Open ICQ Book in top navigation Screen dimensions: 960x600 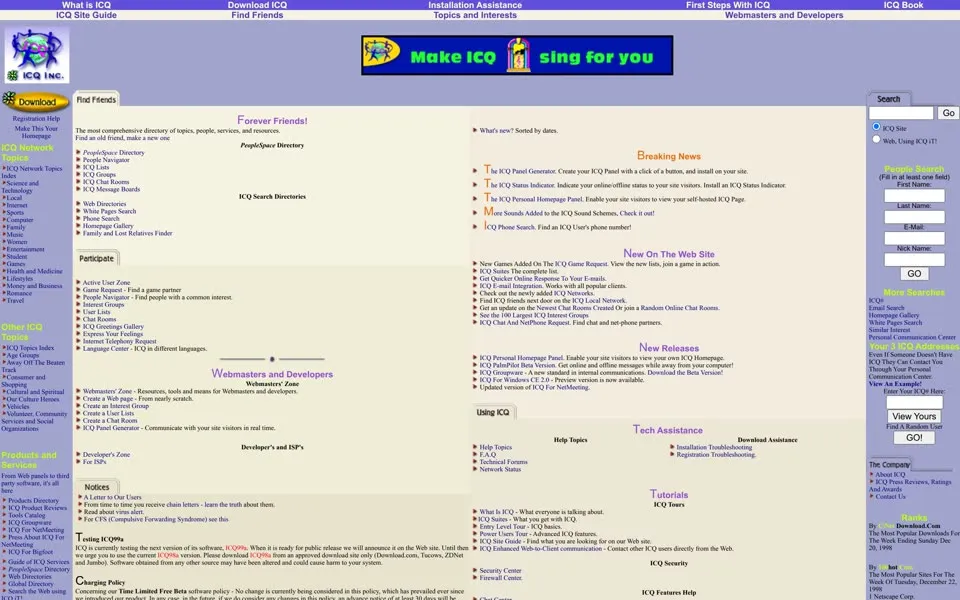point(903,5)
